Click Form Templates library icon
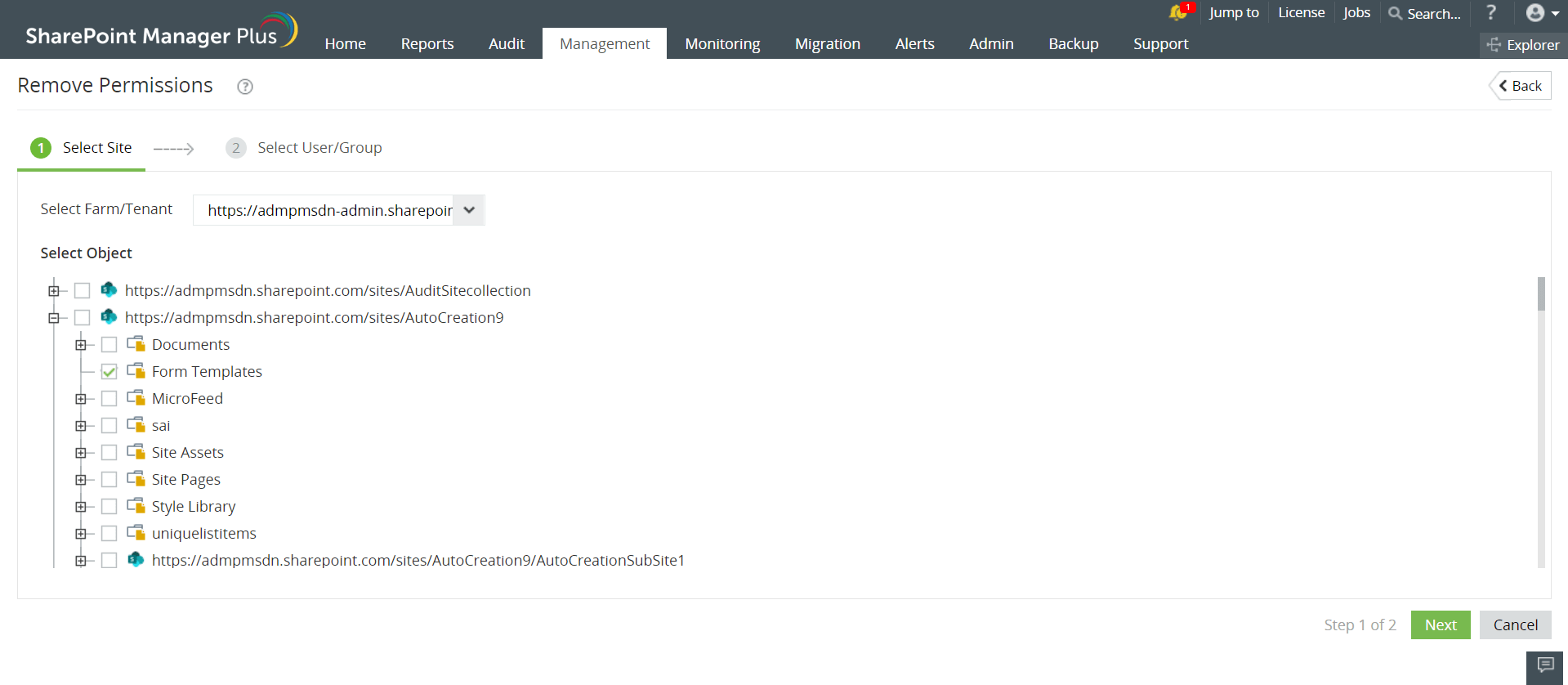Image resolution: width=1568 pixels, height=685 pixels. (136, 370)
